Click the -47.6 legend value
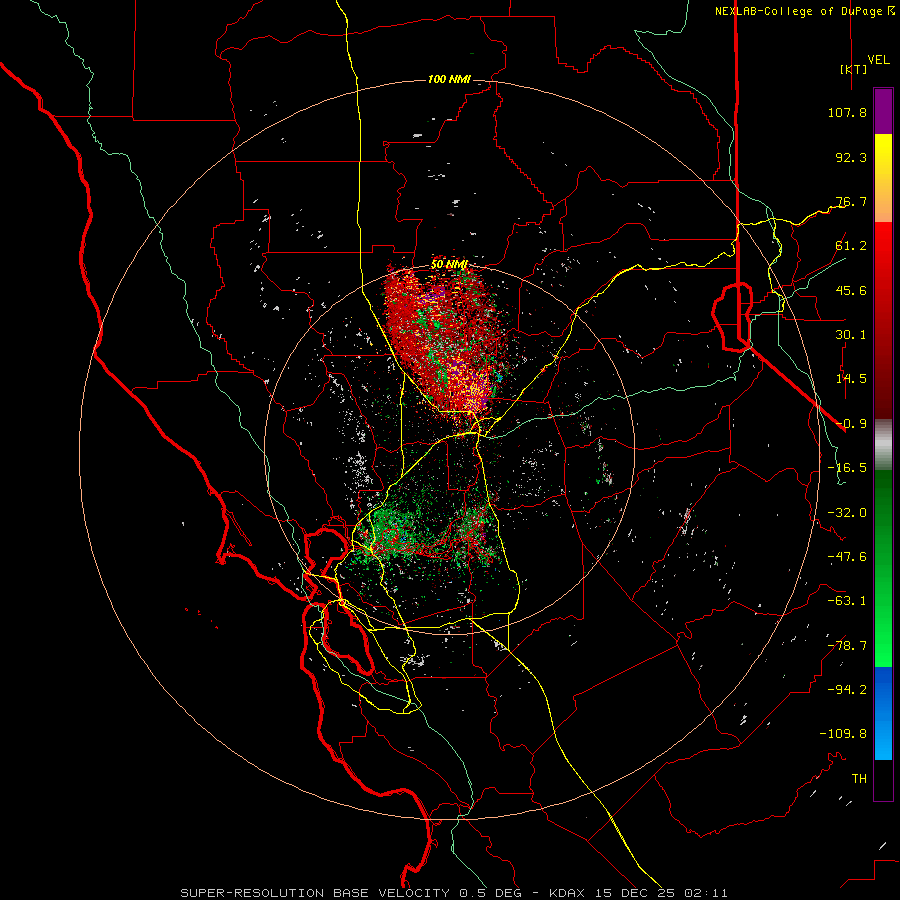 tap(847, 557)
